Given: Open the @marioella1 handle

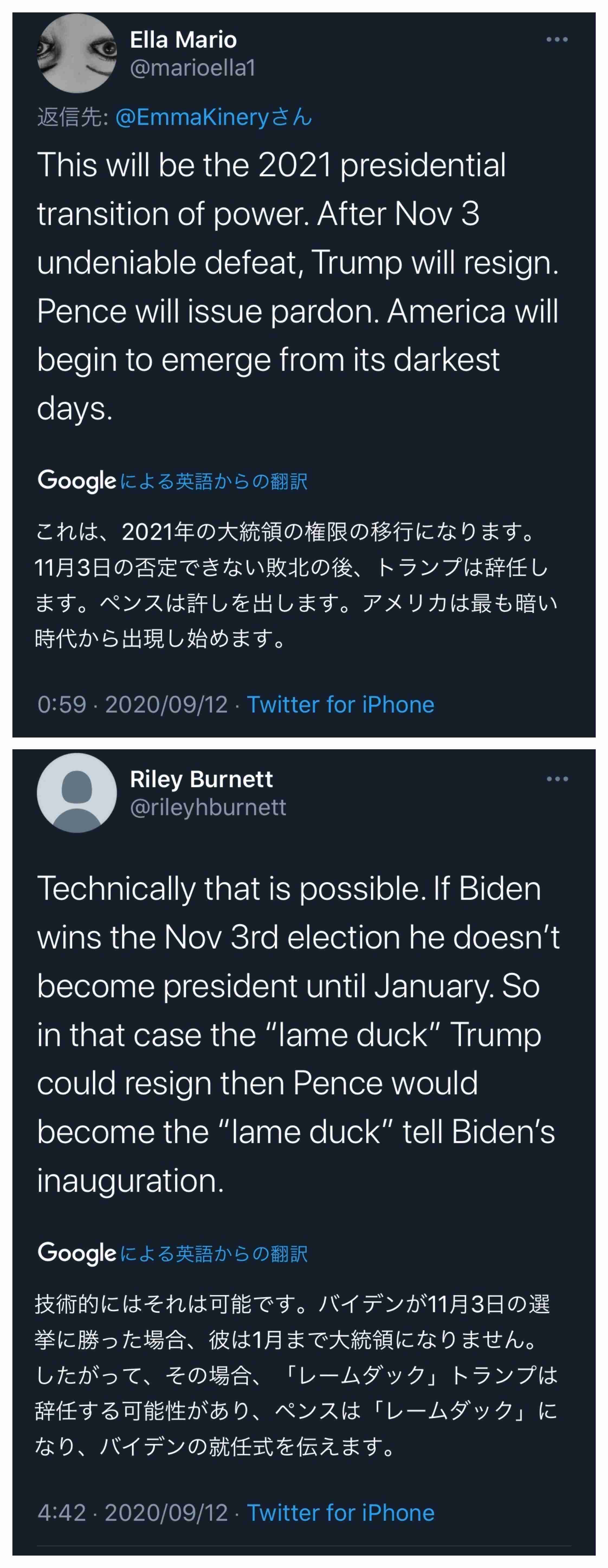Looking at the screenshot, I should (193, 68).
